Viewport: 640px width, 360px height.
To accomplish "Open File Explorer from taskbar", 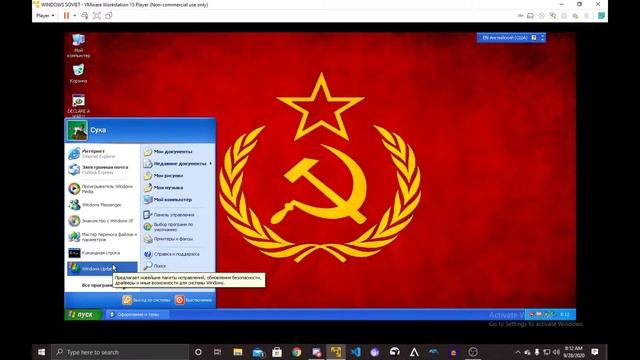I will [x=238, y=352].
